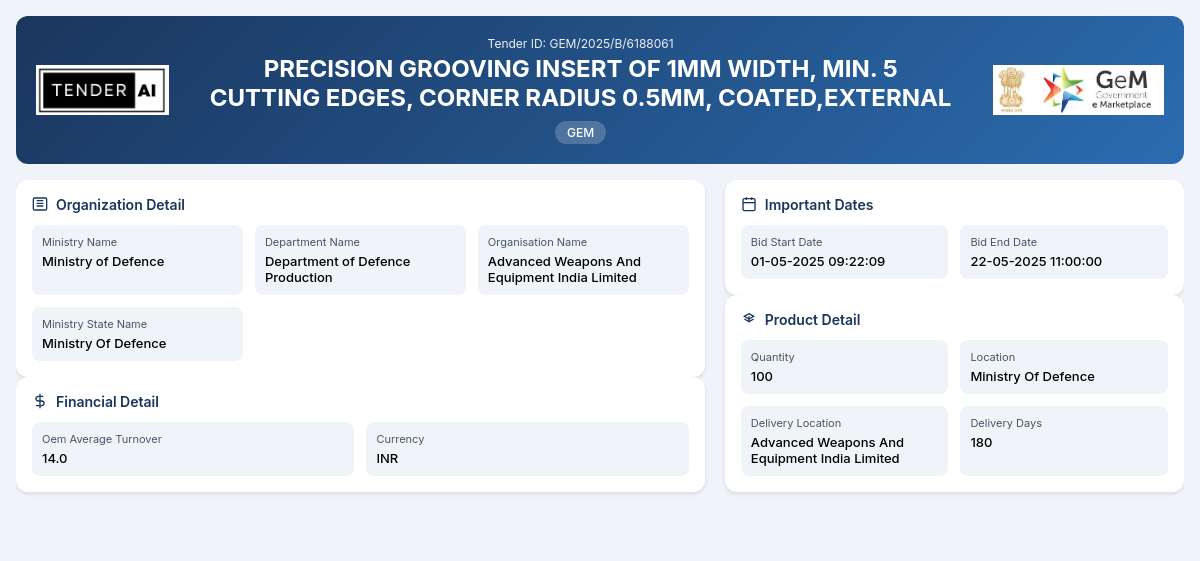Click the Currency value INR
Viewport: 1200px width, 561px height.
point(387,459)
